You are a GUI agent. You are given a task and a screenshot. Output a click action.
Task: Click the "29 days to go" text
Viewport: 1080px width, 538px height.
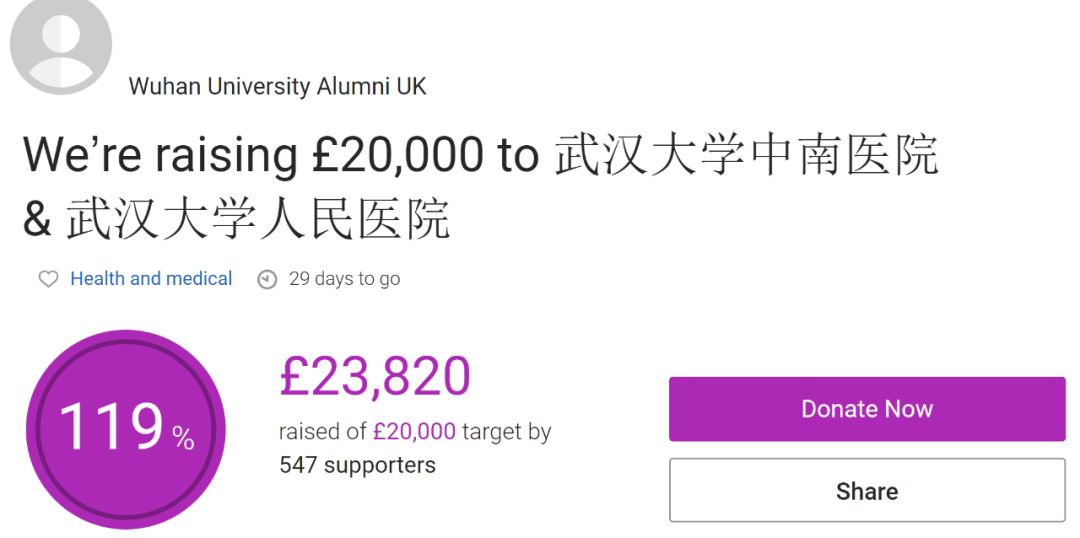point(344,279)
